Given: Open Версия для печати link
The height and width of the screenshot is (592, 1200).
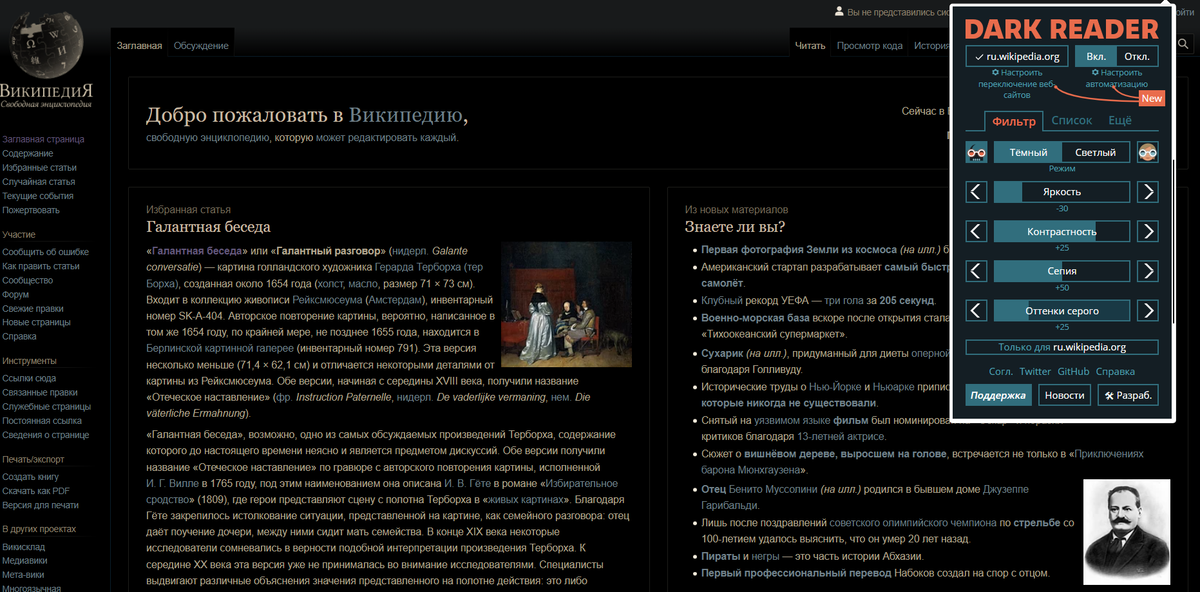Looking at the screenshot, I should click(41, 505).
